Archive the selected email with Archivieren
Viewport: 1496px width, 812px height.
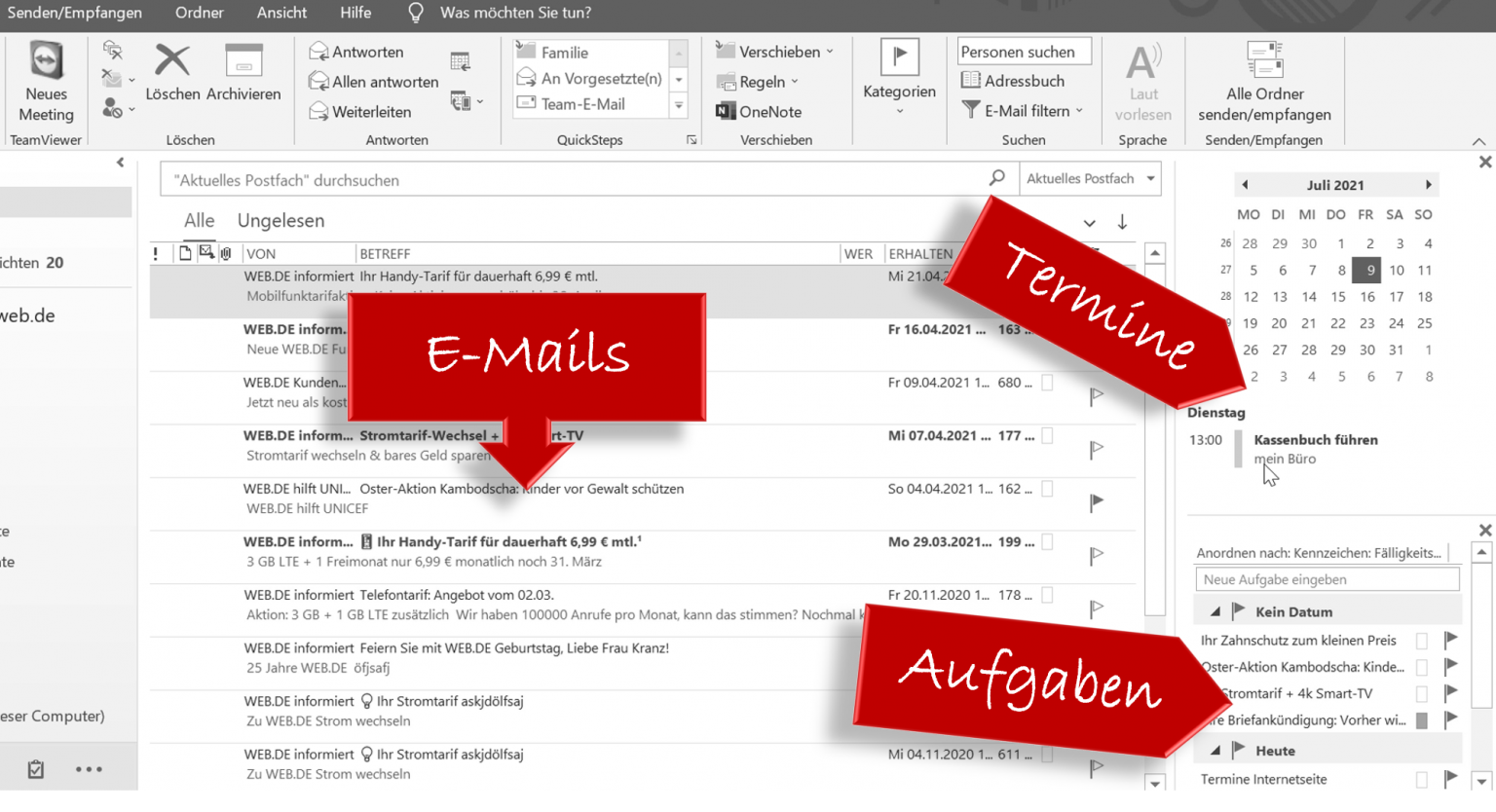point(243,73)
